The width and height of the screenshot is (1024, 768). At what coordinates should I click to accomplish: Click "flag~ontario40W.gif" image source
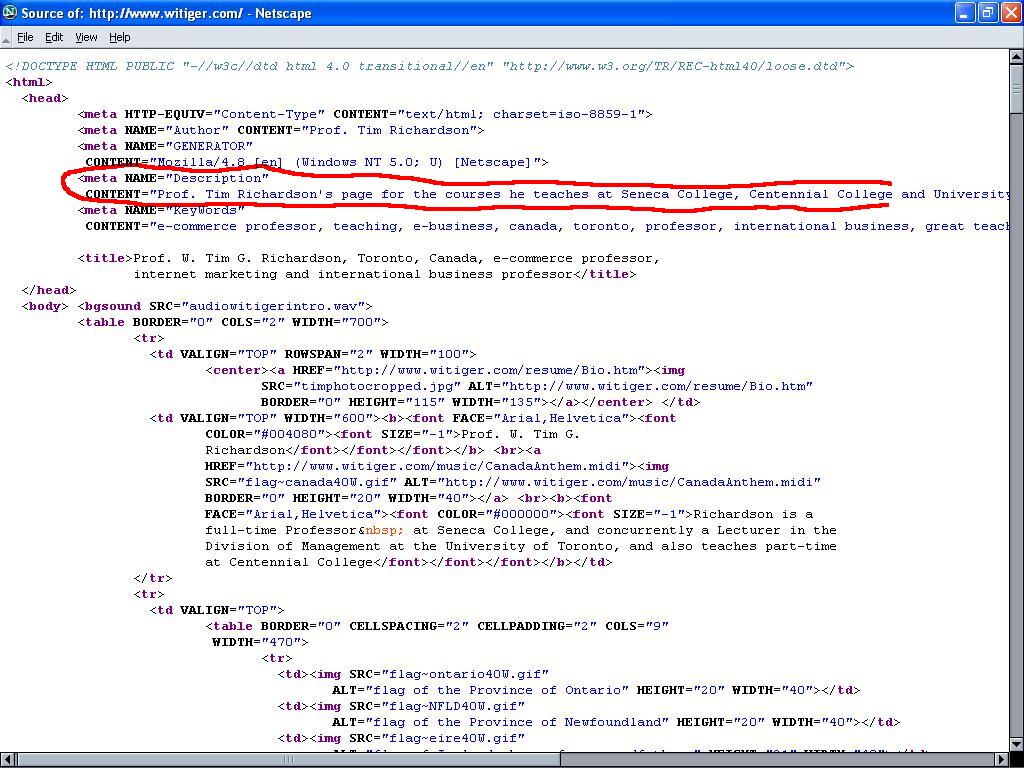[x=465, y=674]
